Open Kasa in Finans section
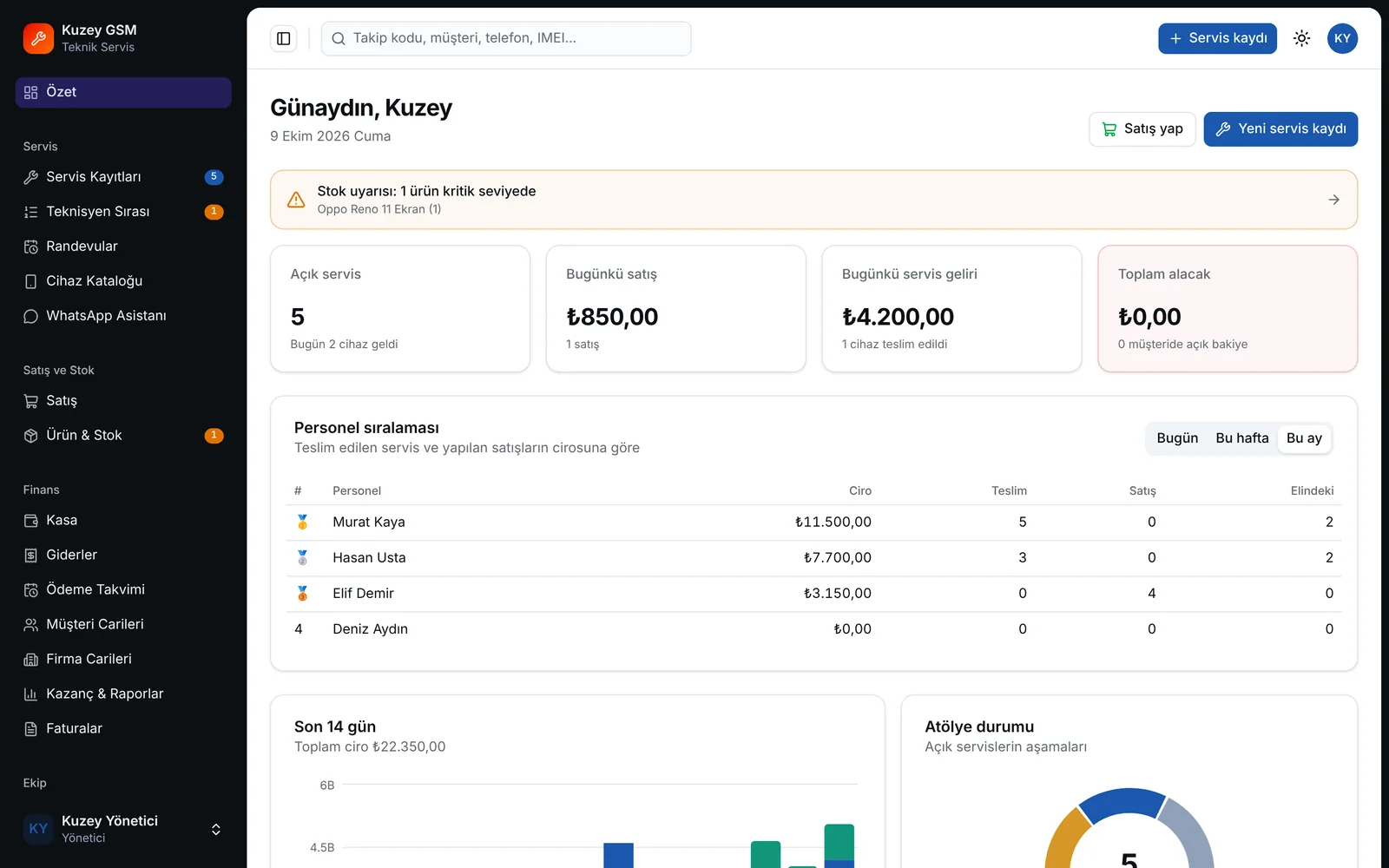This screenshot has height=868, width=1389. (x=123, y=521)
